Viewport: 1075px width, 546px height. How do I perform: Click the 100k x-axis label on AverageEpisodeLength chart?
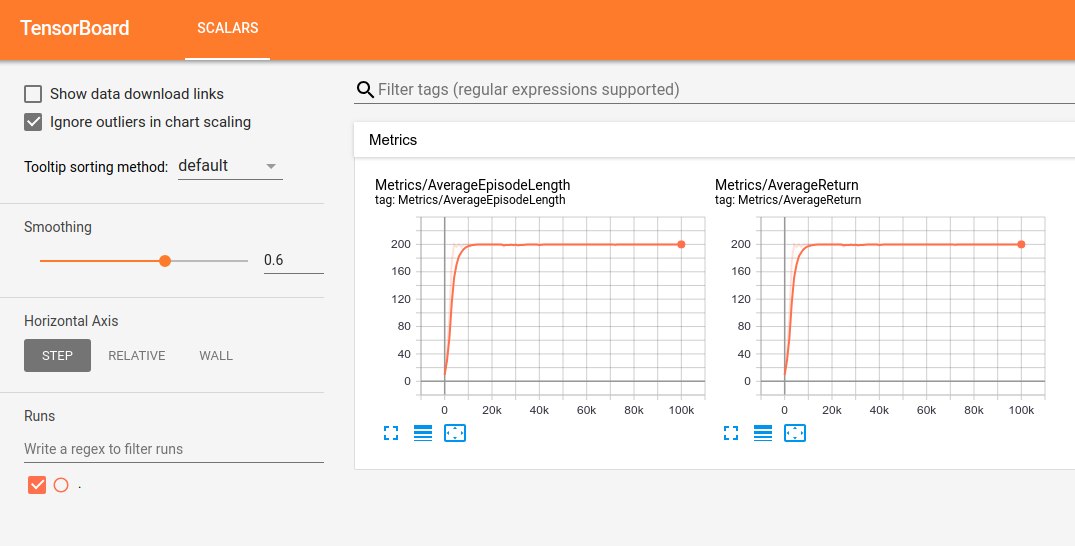click(x=681, y=410)
